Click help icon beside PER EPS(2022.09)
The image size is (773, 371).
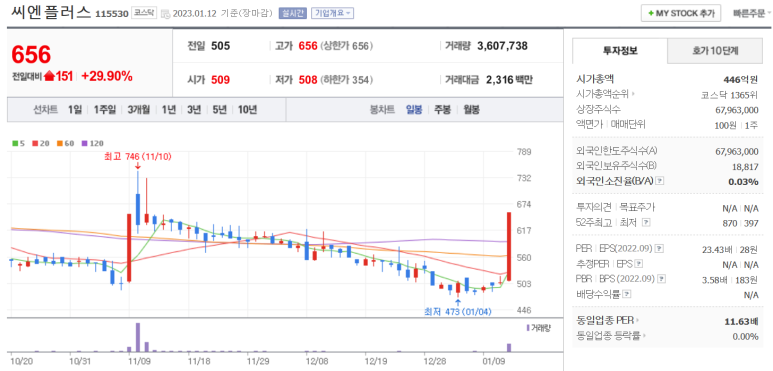tap(660, 248)
